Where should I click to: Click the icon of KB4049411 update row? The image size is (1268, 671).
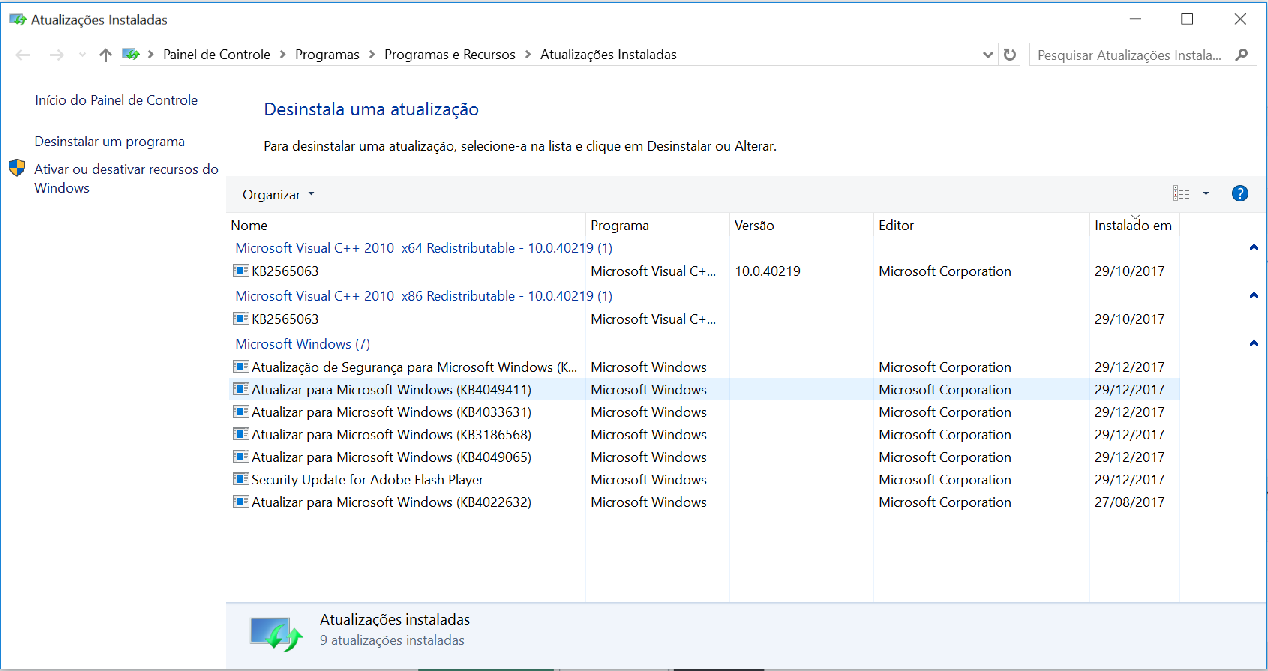pos(240,389)
